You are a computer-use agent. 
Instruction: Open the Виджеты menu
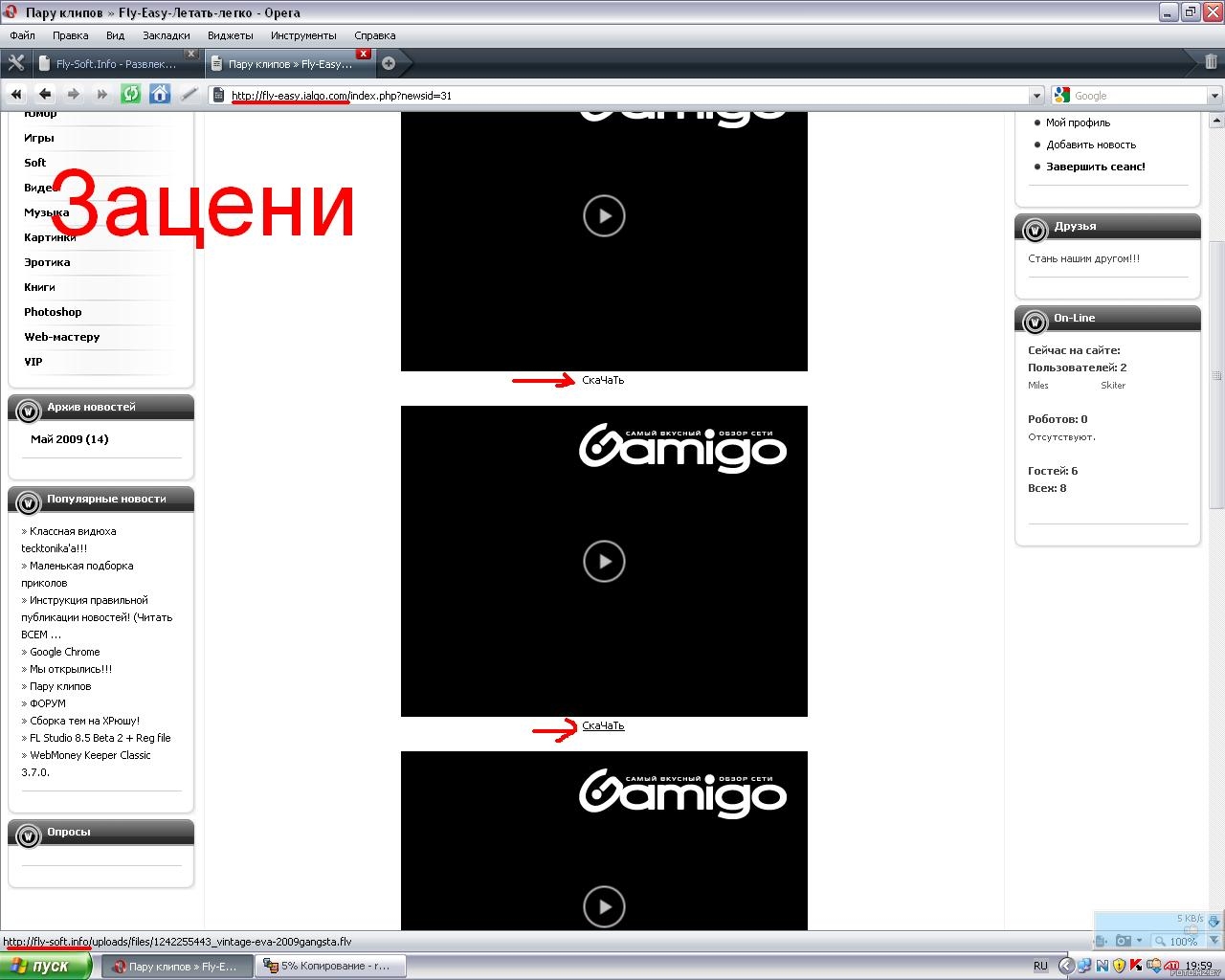(x=231, y=35)
